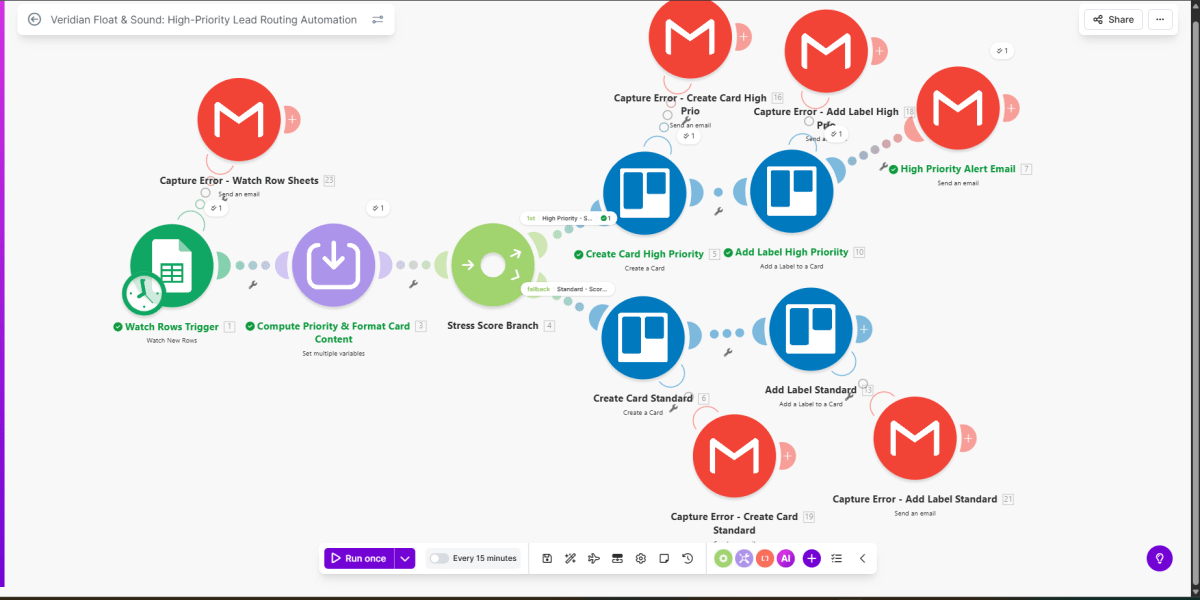Add module after Capture Error - Watch Row Sheets
1200x600 pixels.
292,119
